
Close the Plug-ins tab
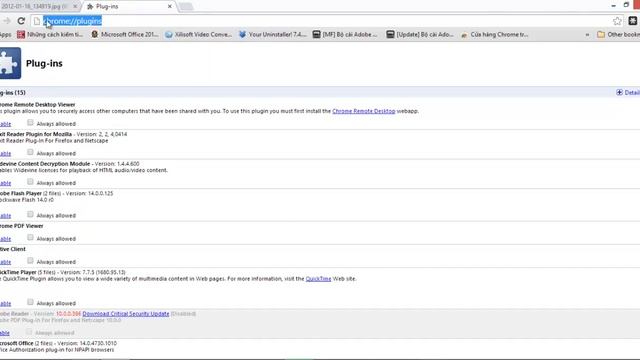tap(169, 7)
